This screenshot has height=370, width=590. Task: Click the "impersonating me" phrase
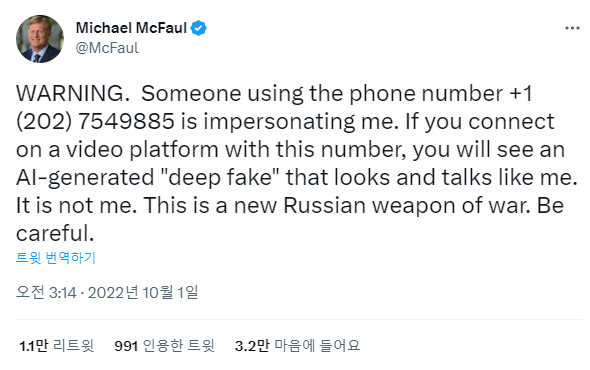click(x=301, y=122)
